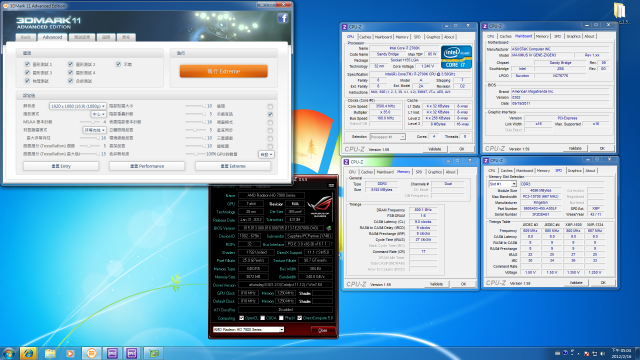640x360 pixels.
Task: Open AMD Radeon HD 7900 Series device dropdown
Action: pos(248,329)
